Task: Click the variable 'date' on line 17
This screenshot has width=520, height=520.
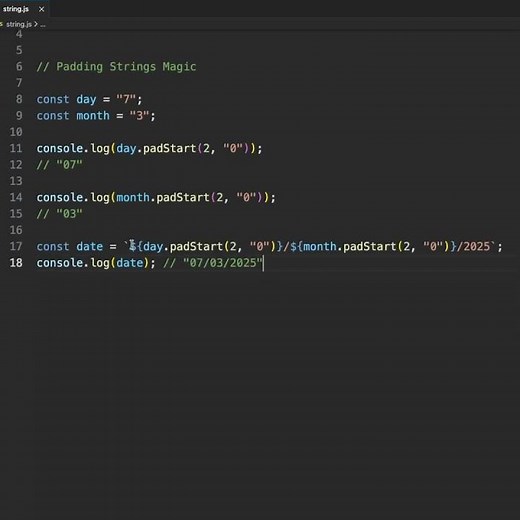Action: [89, 247]
